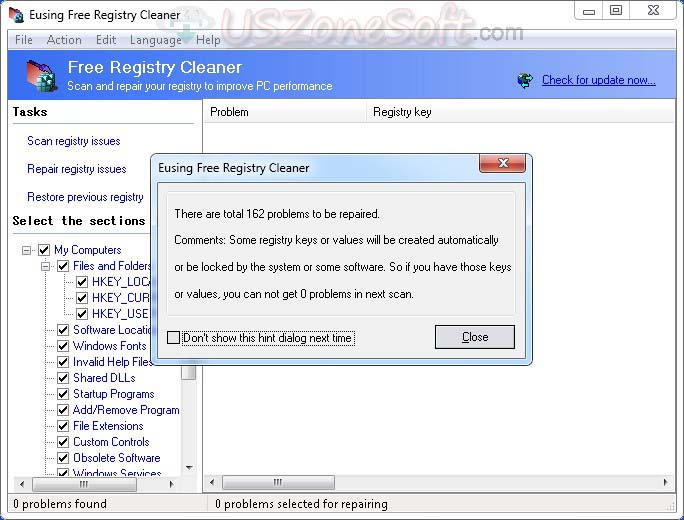Toggle the HKEY_LOC checkbox
Image resolution: width=684 pixels, height=520 pixels.
tap(82, 282)
